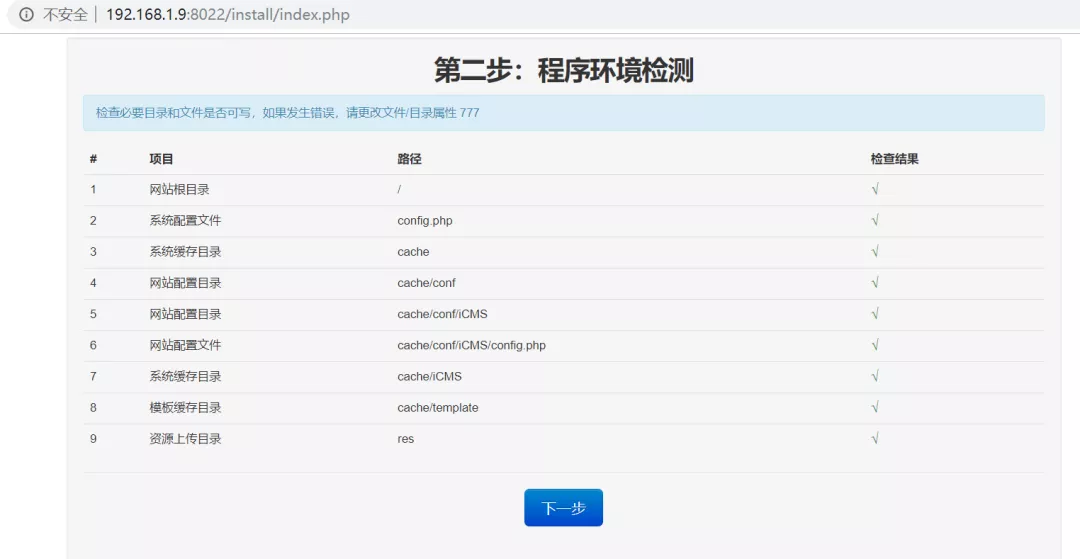Click the heading 第二步：程序环境检测

point(563,70)
